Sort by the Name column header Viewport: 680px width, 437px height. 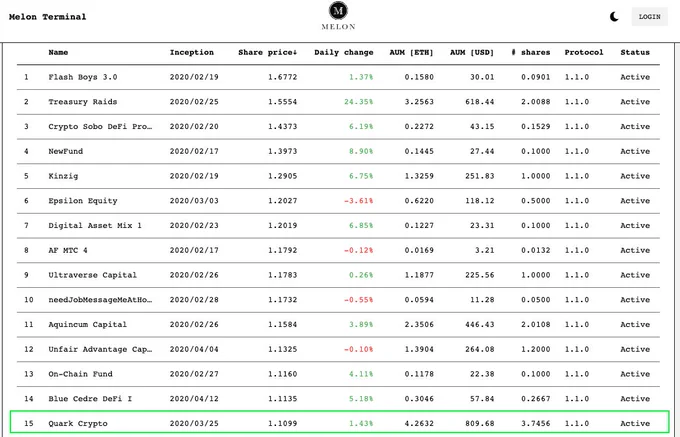[58, 52]
